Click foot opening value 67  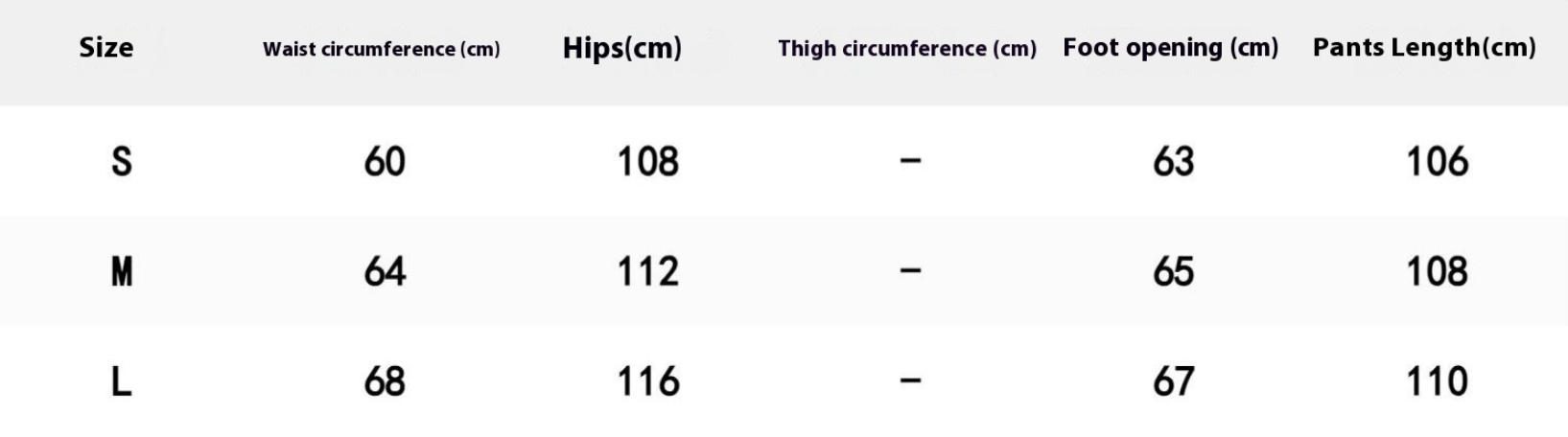click(x=1173, y=382)
